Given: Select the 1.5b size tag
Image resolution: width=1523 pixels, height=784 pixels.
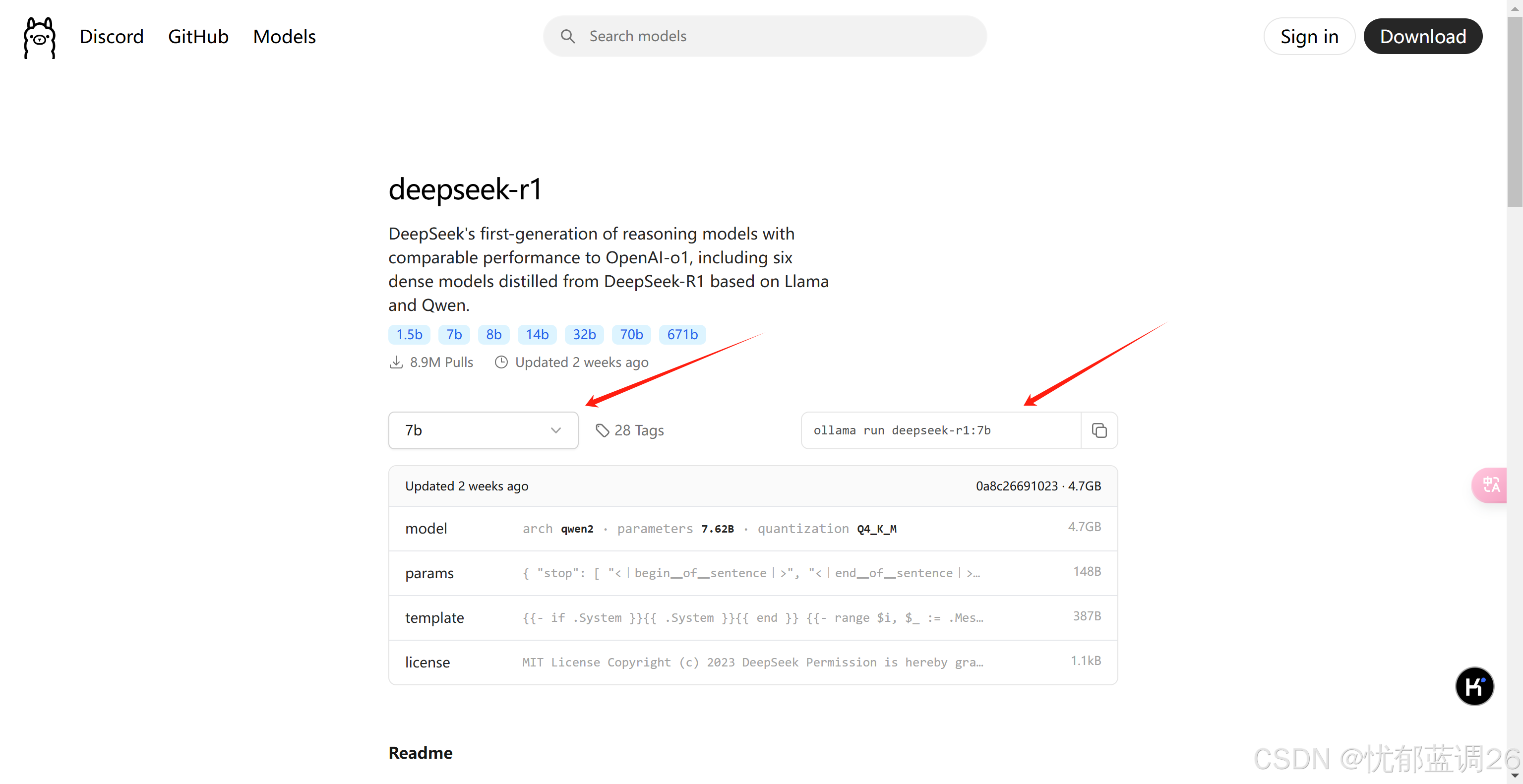Looking at the screenshot, I should (409, 335).
